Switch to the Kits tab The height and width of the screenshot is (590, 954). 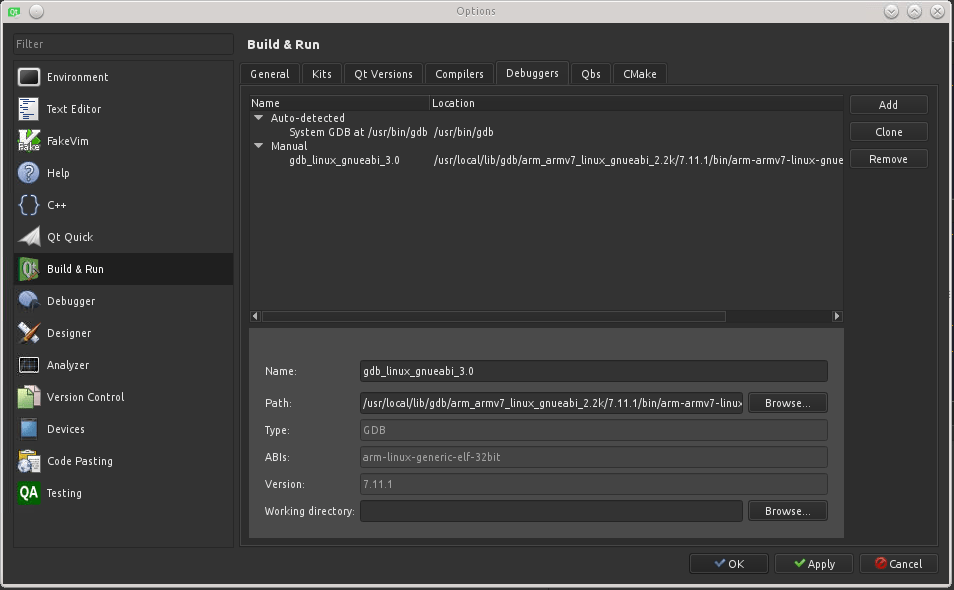pyautogui.click(x=322, y=74)
